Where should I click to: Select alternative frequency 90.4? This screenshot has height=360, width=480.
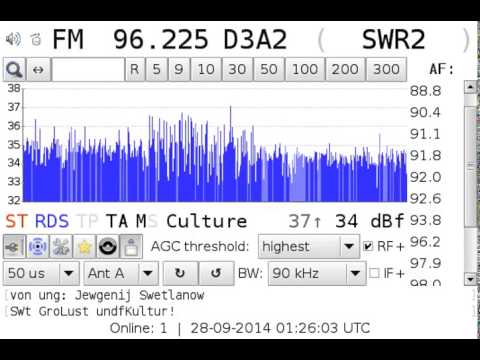tap(425, 113)
